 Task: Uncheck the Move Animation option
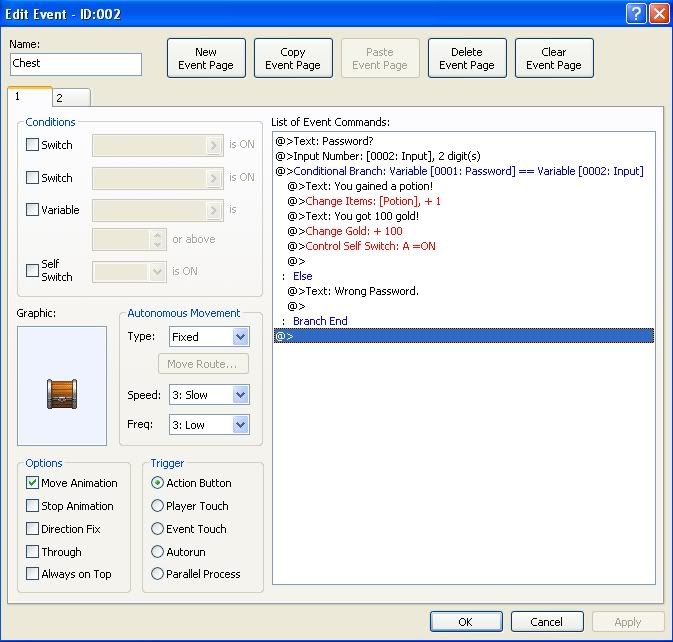click(33, 483)
